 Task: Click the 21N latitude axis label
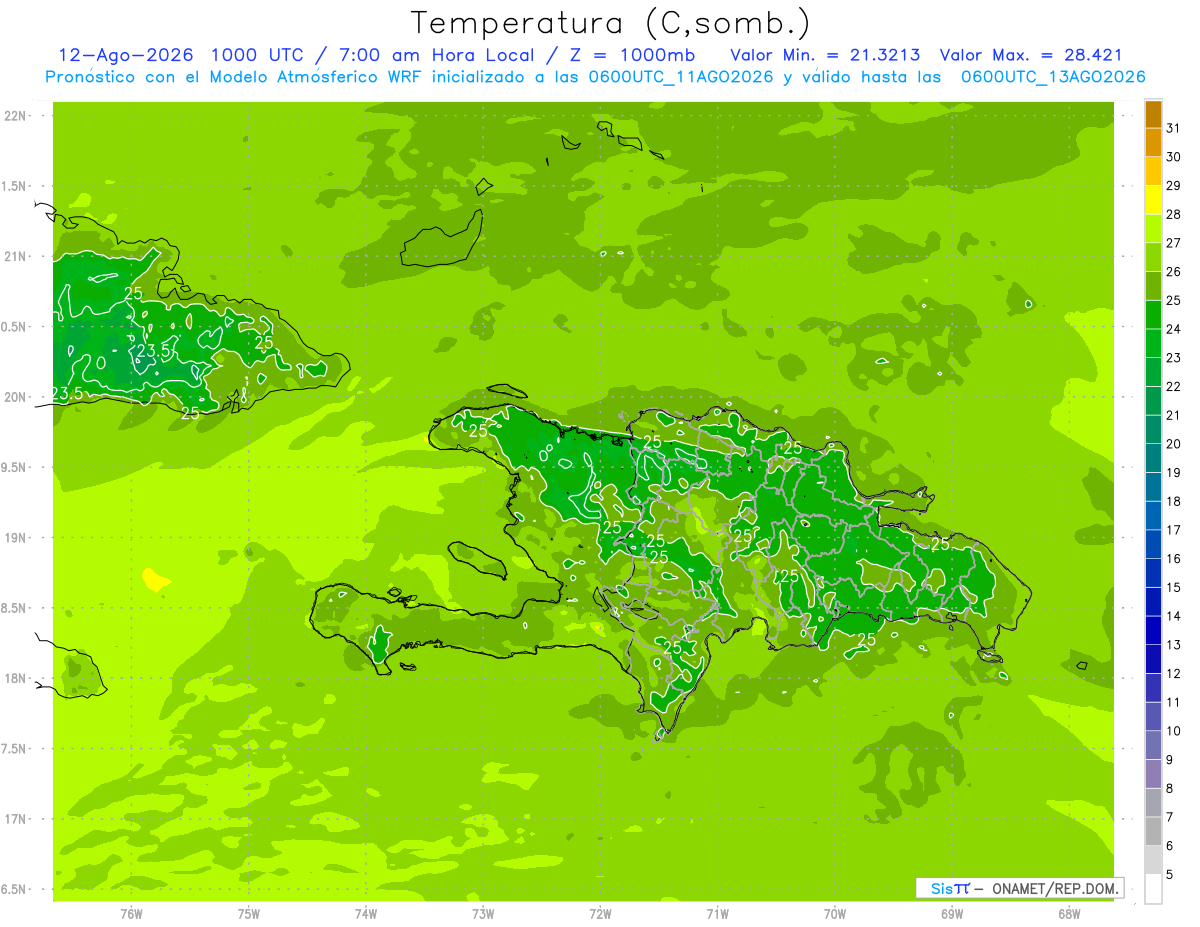[16, 256]
